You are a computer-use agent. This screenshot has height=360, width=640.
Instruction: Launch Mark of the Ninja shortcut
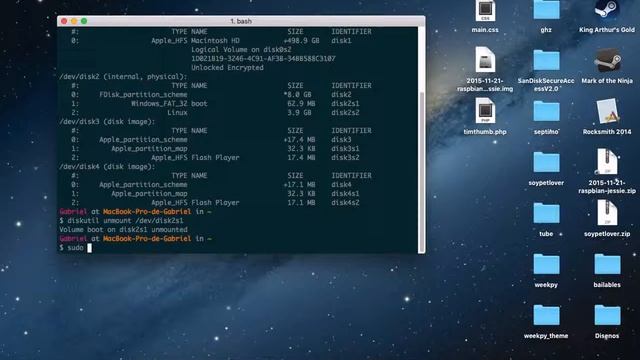(x=607, y=60)
